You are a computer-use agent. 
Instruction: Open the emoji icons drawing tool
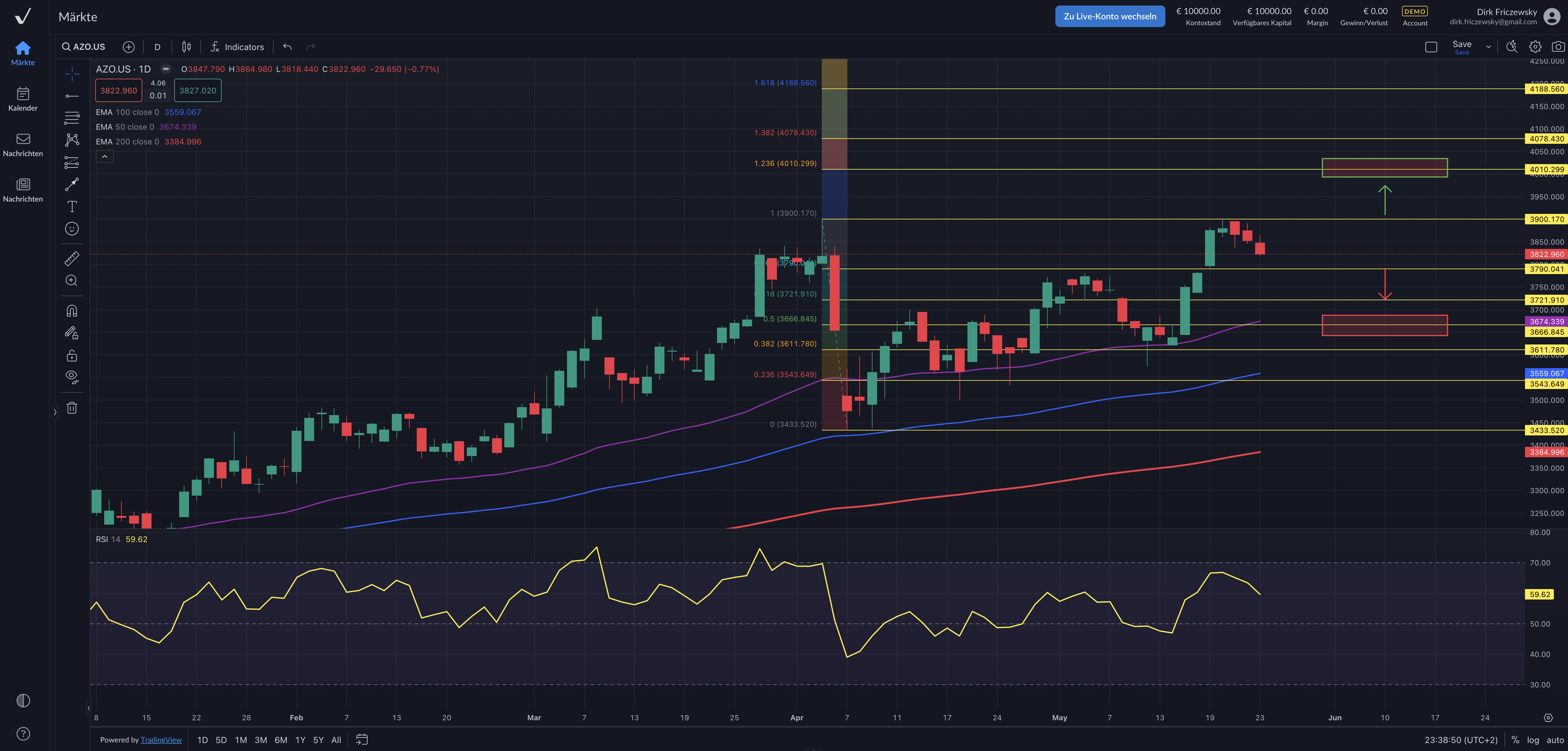pyautogui.click(x=72, y=229)
